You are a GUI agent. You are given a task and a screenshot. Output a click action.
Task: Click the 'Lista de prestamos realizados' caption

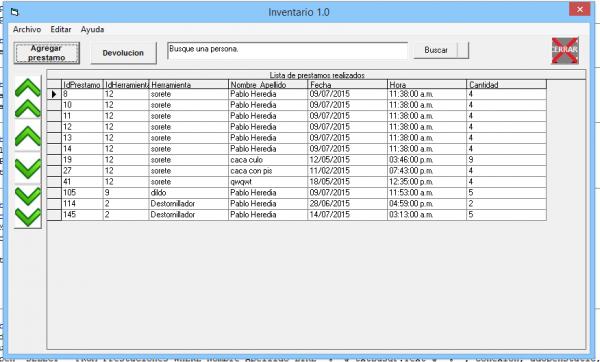tap(317, 75)
